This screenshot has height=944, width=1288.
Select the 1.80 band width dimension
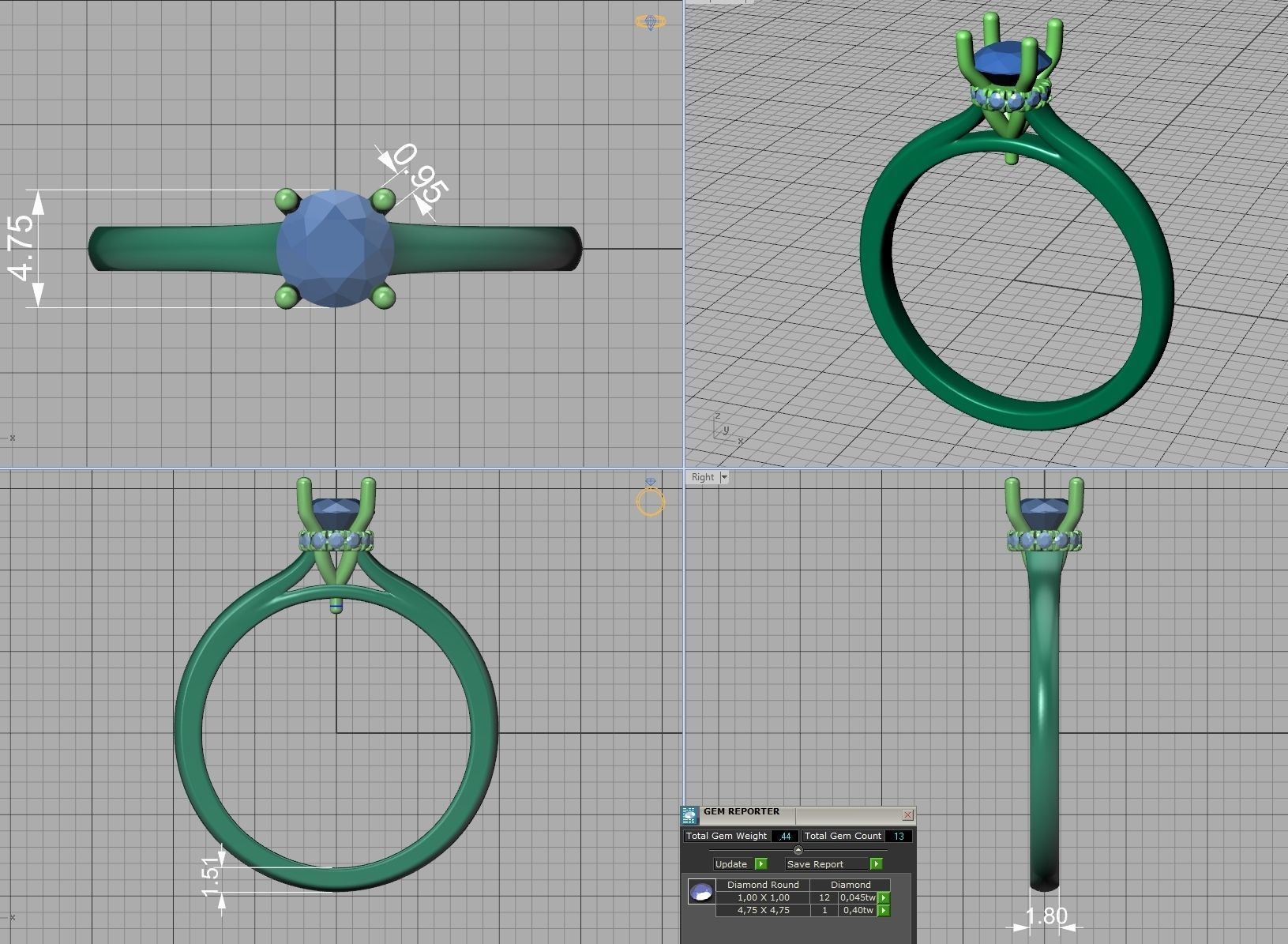pyautogui.click(x=1046, y=916)
